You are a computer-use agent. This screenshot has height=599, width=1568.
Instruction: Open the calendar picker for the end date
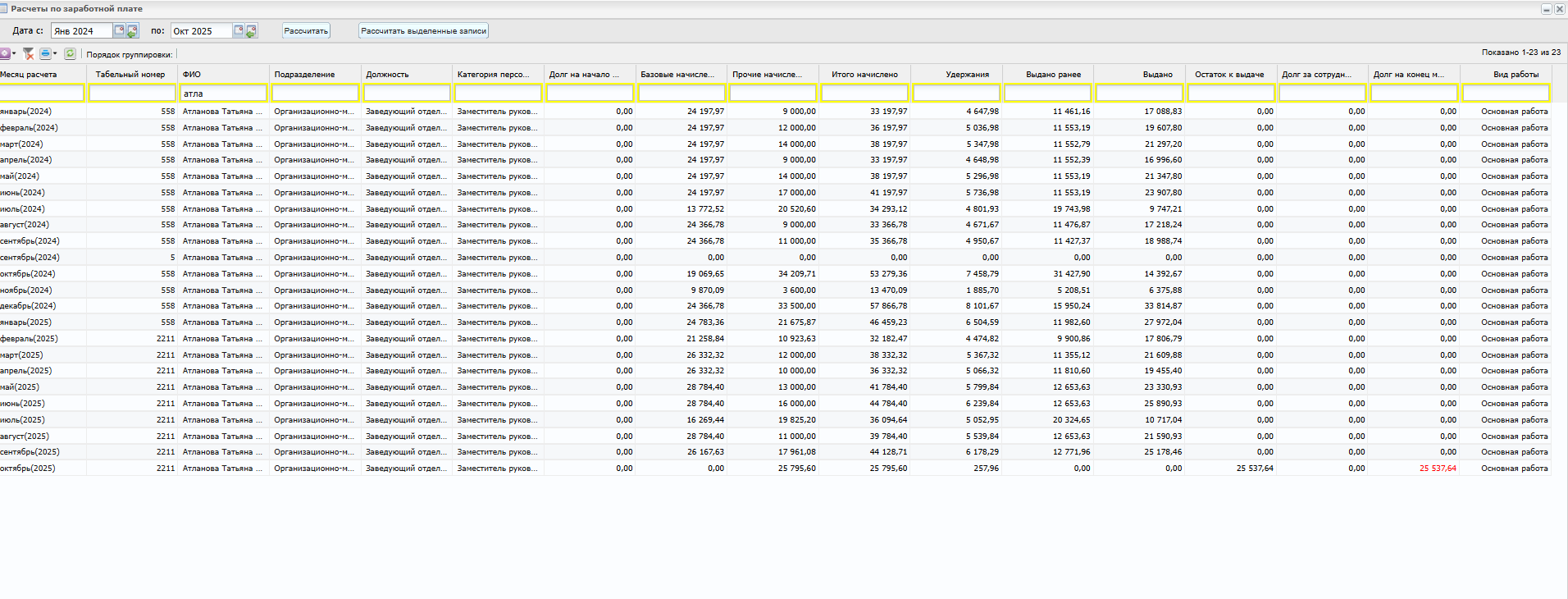239,30
